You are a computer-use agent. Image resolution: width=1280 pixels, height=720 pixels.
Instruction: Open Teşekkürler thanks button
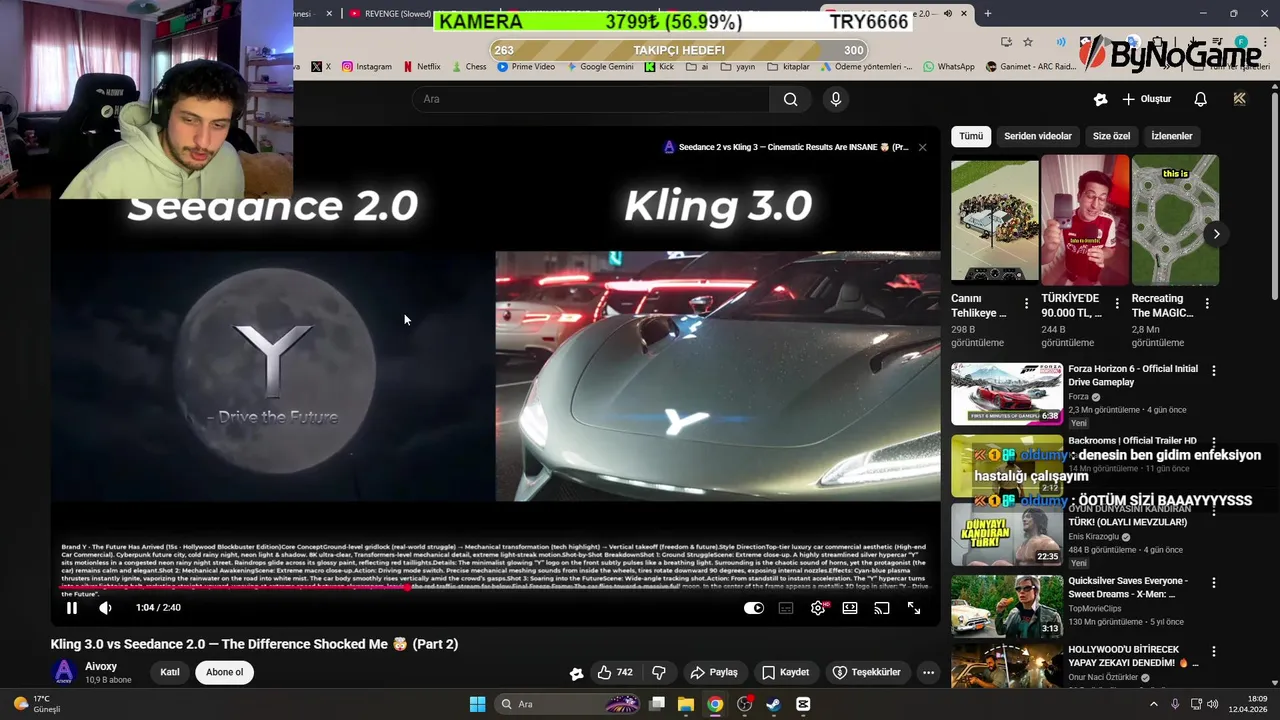[867, 672]
